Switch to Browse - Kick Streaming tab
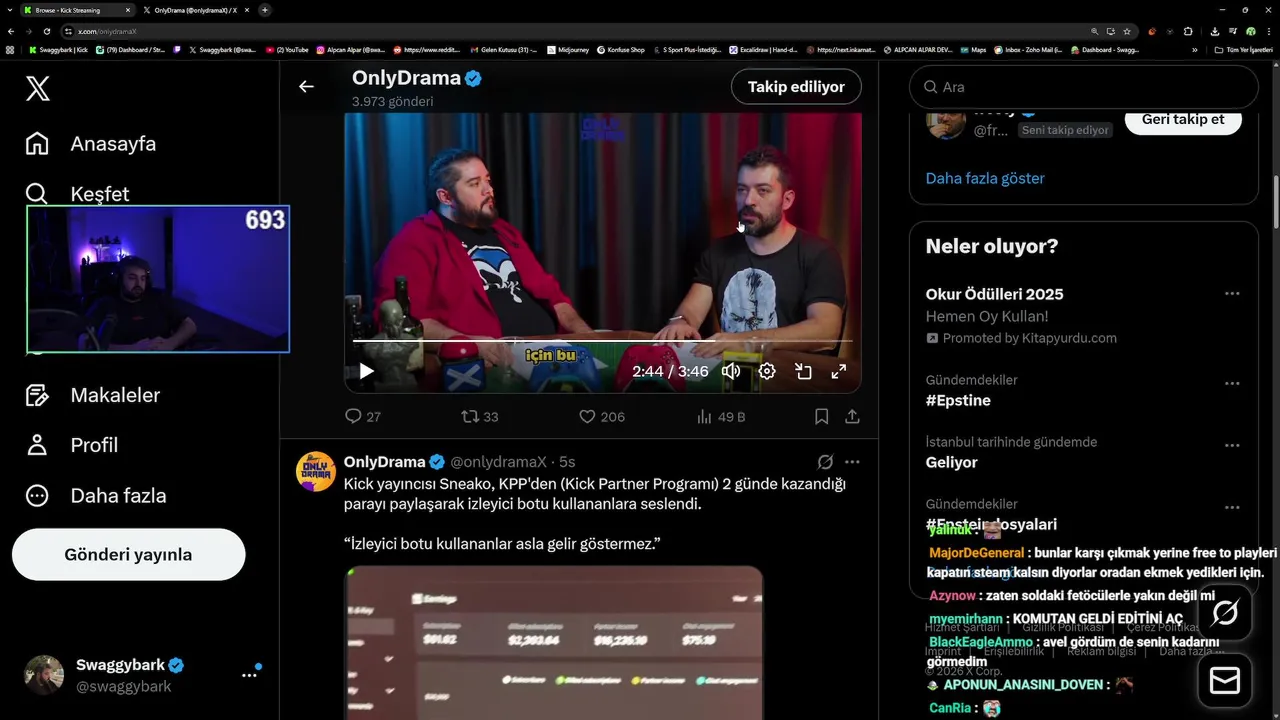Image resolution: width=1280 pixels, height=720 pixels. [76, 9]
